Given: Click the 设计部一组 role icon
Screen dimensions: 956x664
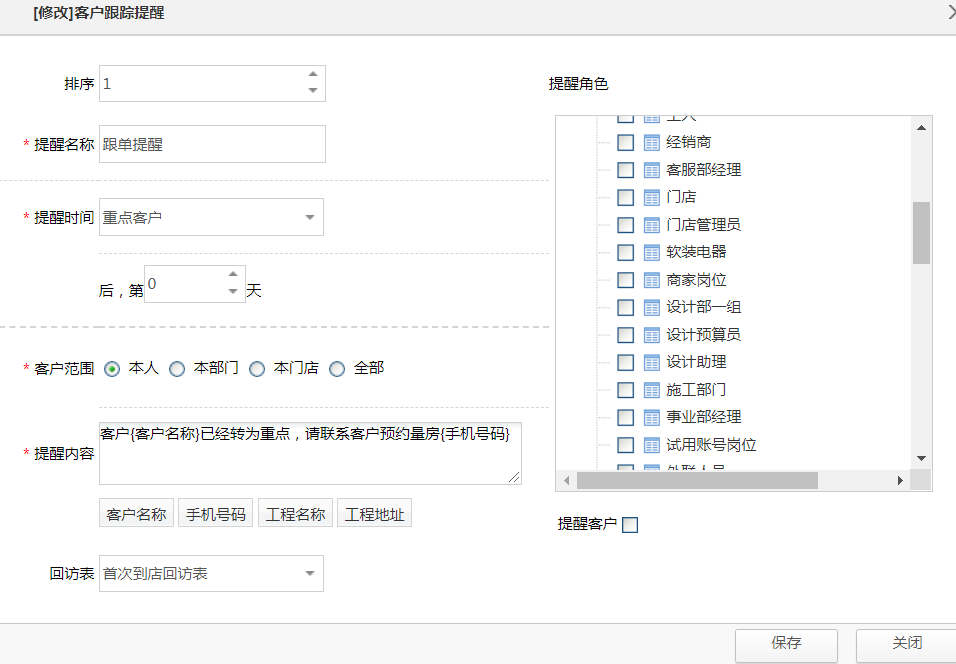Looking at the screenshot, I should (651, 307).
